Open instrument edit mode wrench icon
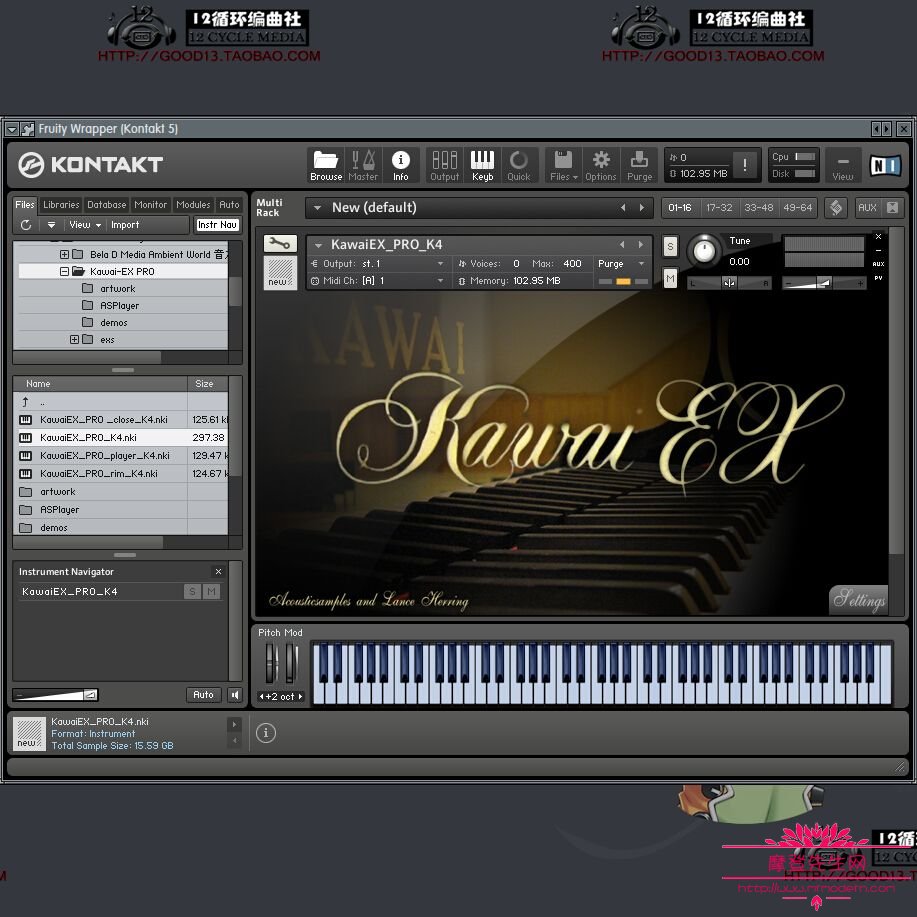The width and height of the screenshot is (917, 917). point(279,243)
